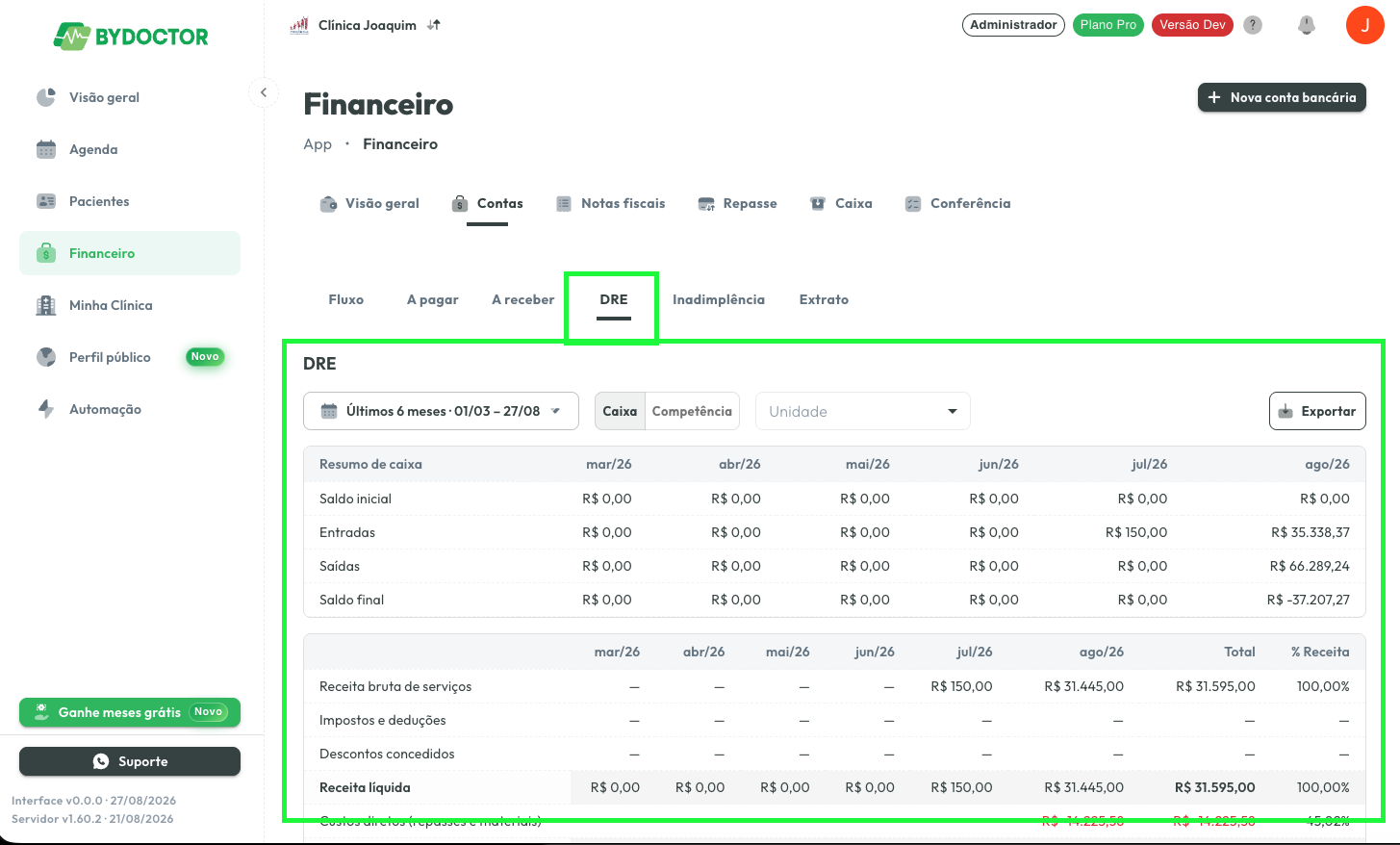1400x845 pixels.
Task: Open the Clínica Joaquim clinic selector
Action: tap(366, 25)
